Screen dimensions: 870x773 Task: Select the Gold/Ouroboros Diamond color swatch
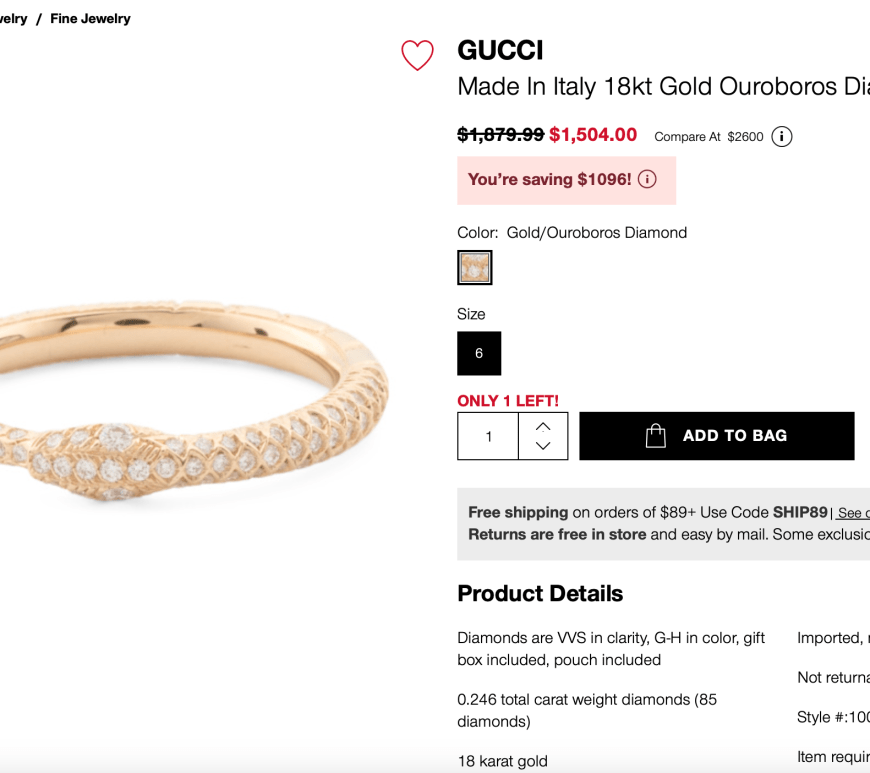pos(475,268)
